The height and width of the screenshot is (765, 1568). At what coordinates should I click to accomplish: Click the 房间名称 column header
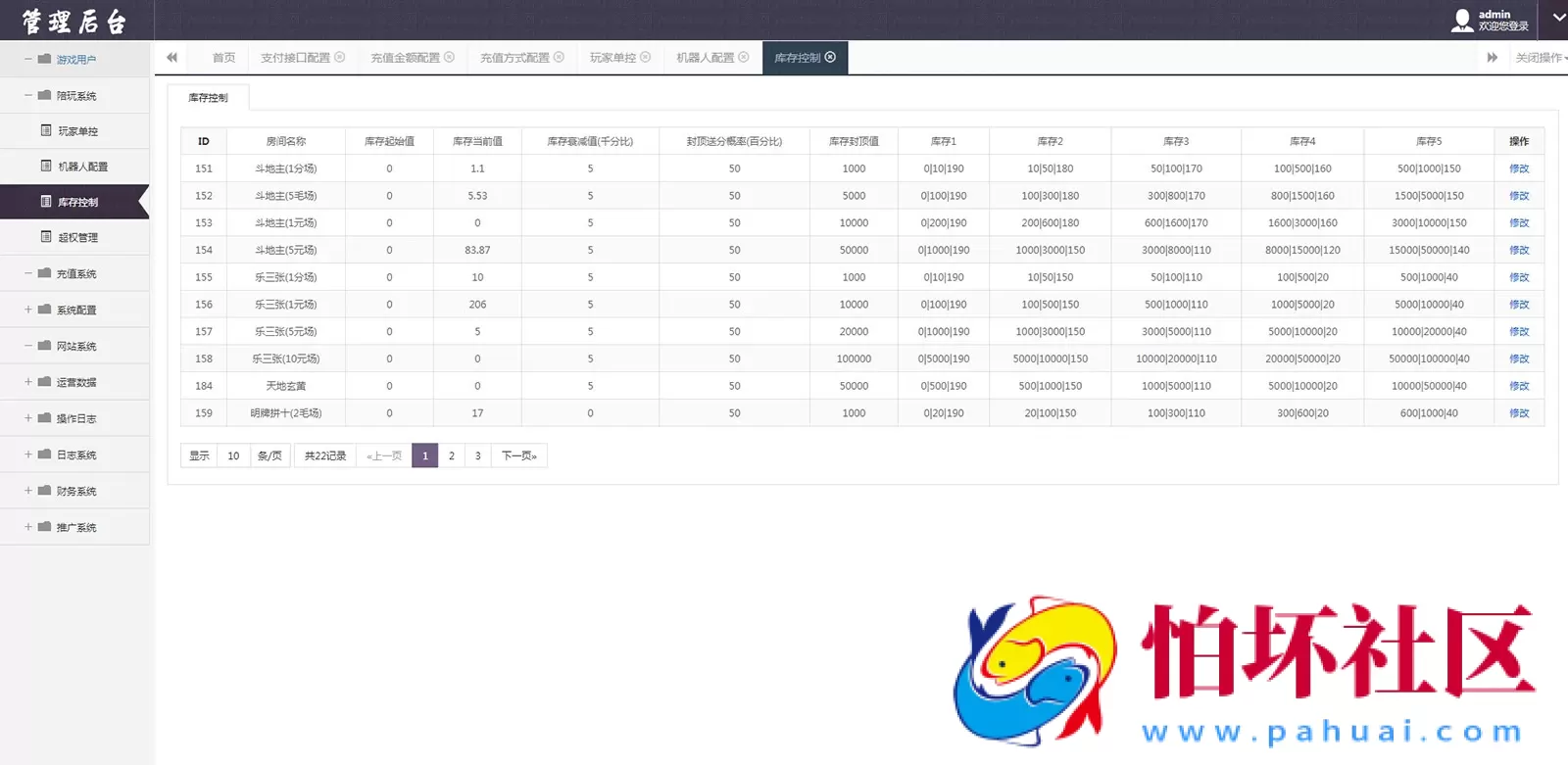tap(286, 141)
